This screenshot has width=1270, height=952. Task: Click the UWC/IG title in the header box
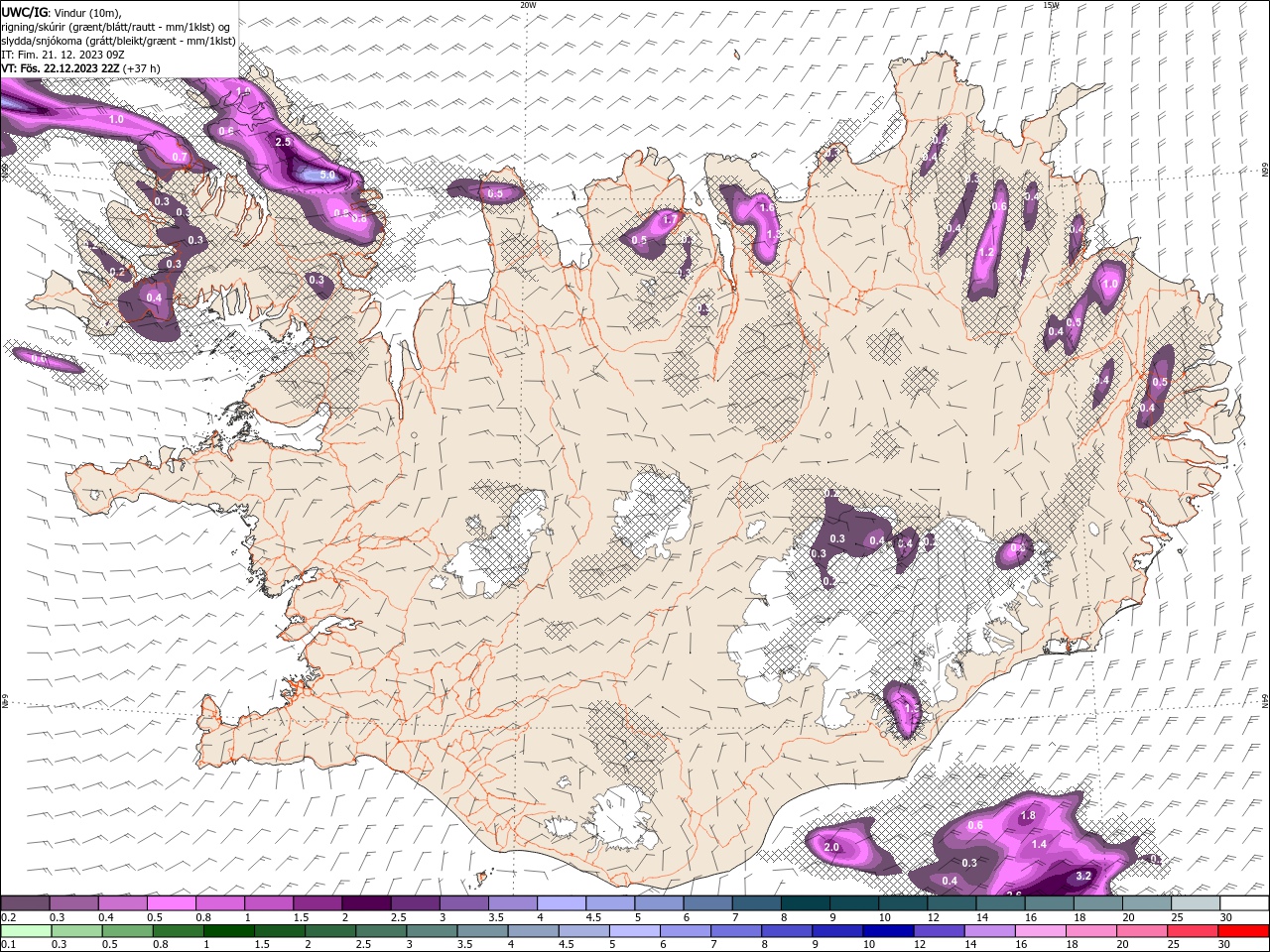point(24,12)
